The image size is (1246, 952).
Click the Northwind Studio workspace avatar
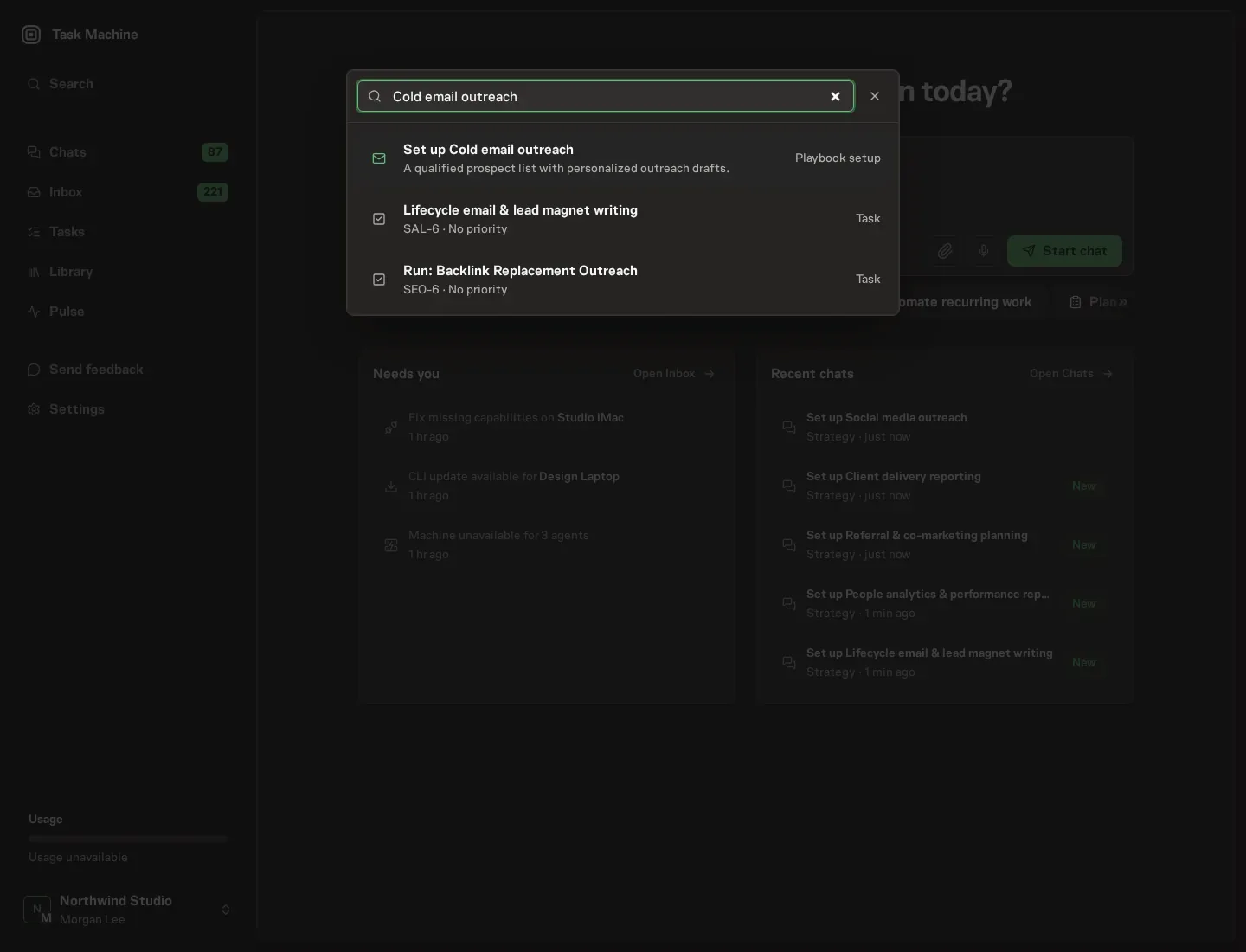[37, 910]
